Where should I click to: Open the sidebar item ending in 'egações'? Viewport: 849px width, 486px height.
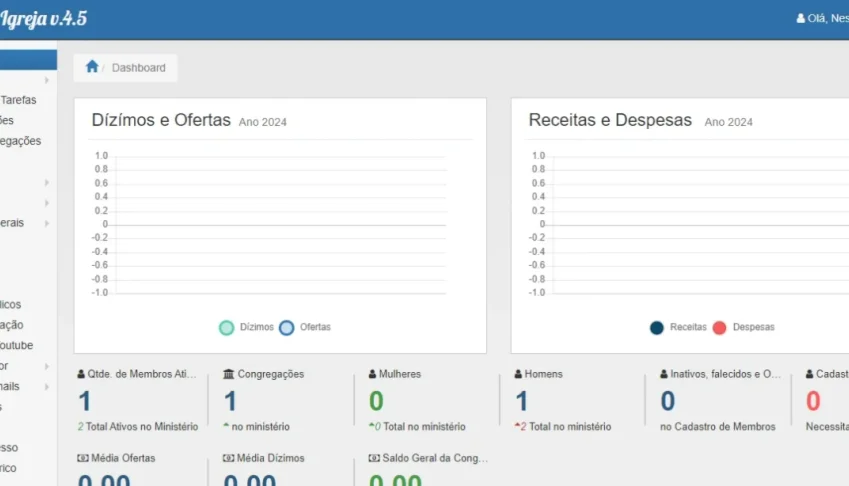click(21, 141)
